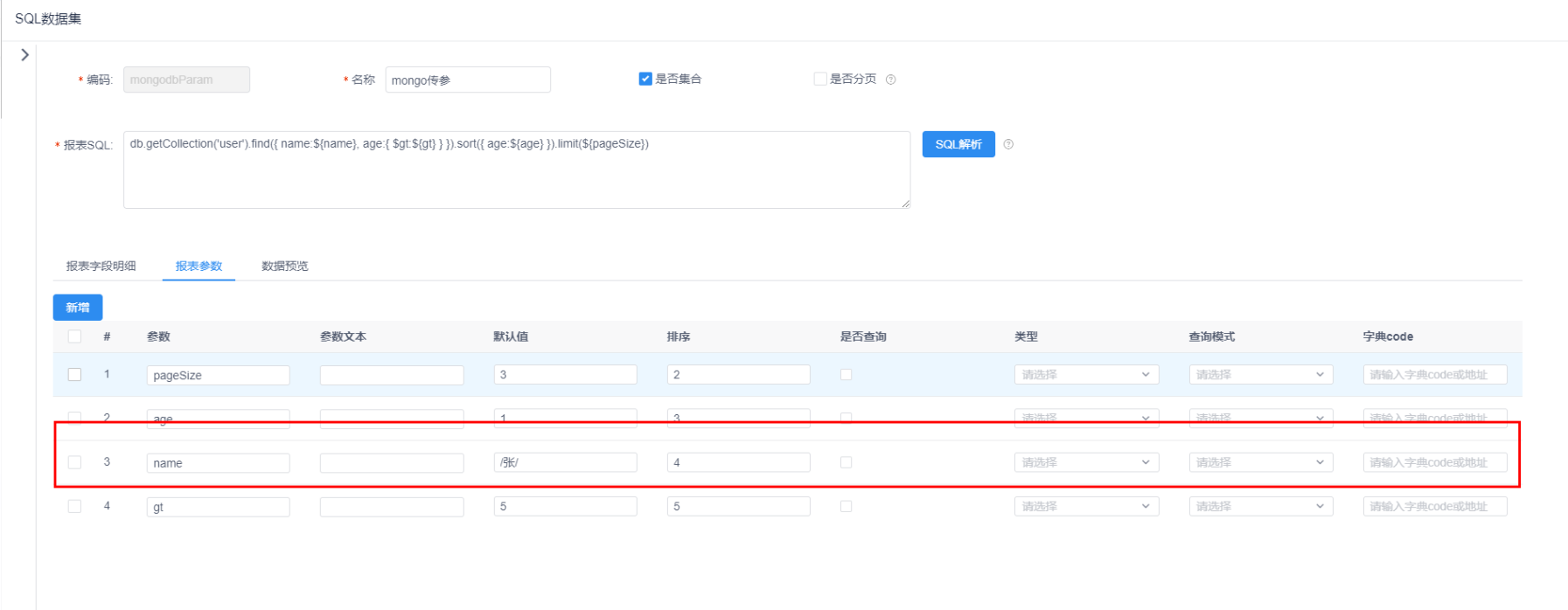Open 查询模式 dropdown in name row

1261,462
